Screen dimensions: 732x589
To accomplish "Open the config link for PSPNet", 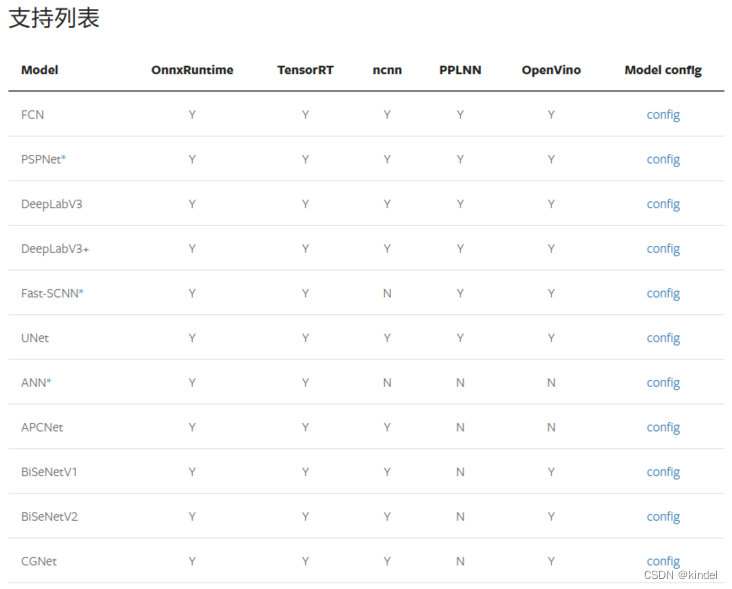I will 663,160.
